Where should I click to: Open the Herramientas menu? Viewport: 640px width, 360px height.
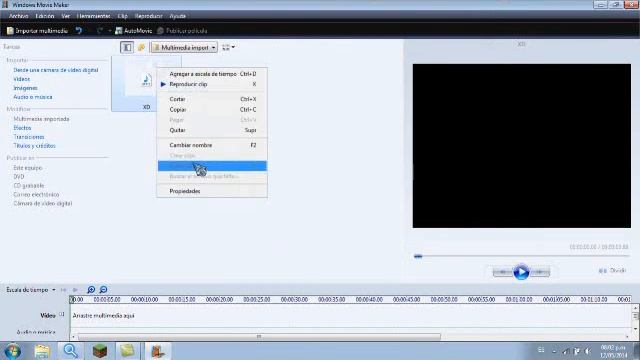pyautogui.click(x=93, y=16)
